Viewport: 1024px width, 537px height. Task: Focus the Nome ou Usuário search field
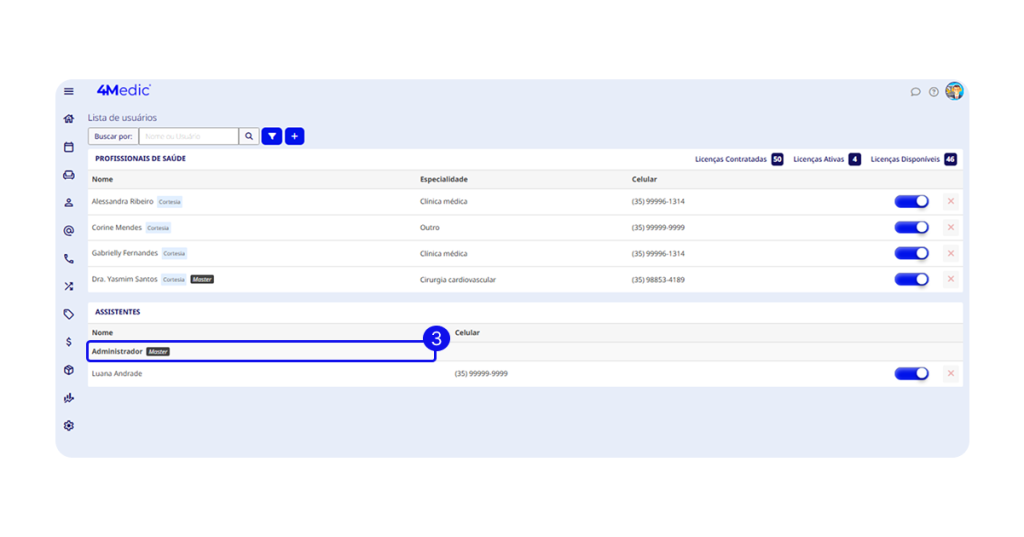coord(188,136)
